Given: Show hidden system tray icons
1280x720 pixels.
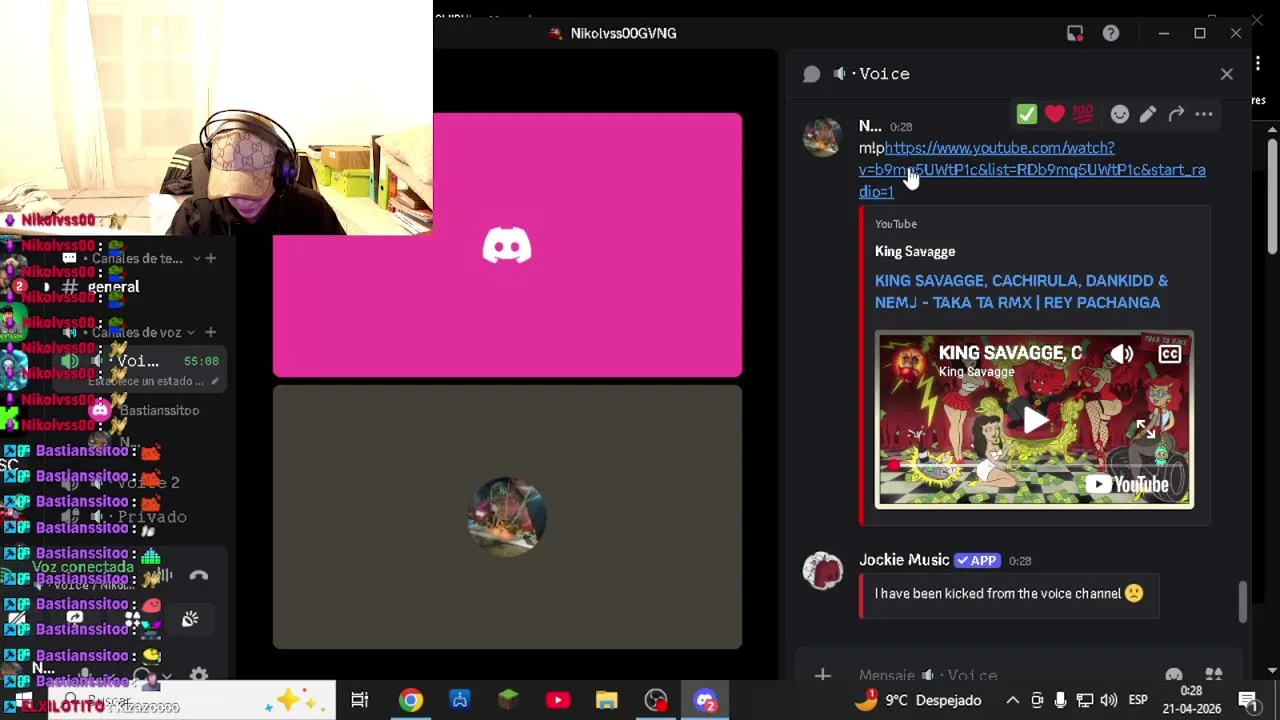Looking at the screenshot, I should [x=1012, y=700].
